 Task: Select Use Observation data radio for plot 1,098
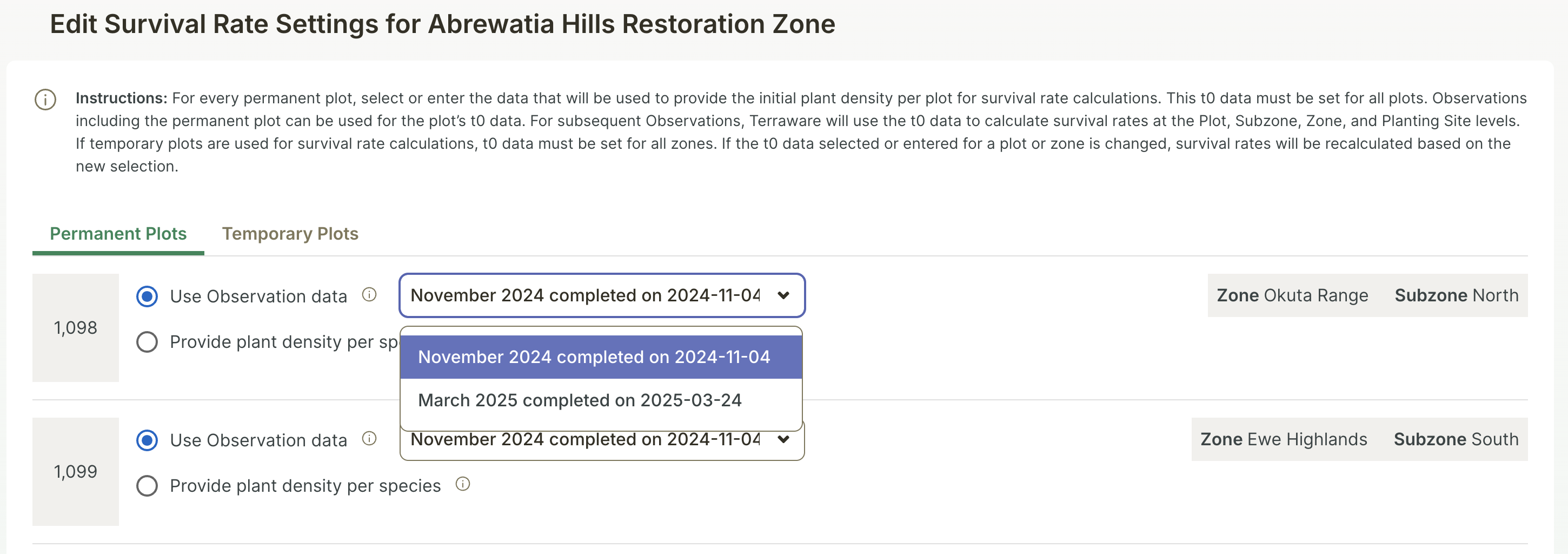click(x=147, y=296)
